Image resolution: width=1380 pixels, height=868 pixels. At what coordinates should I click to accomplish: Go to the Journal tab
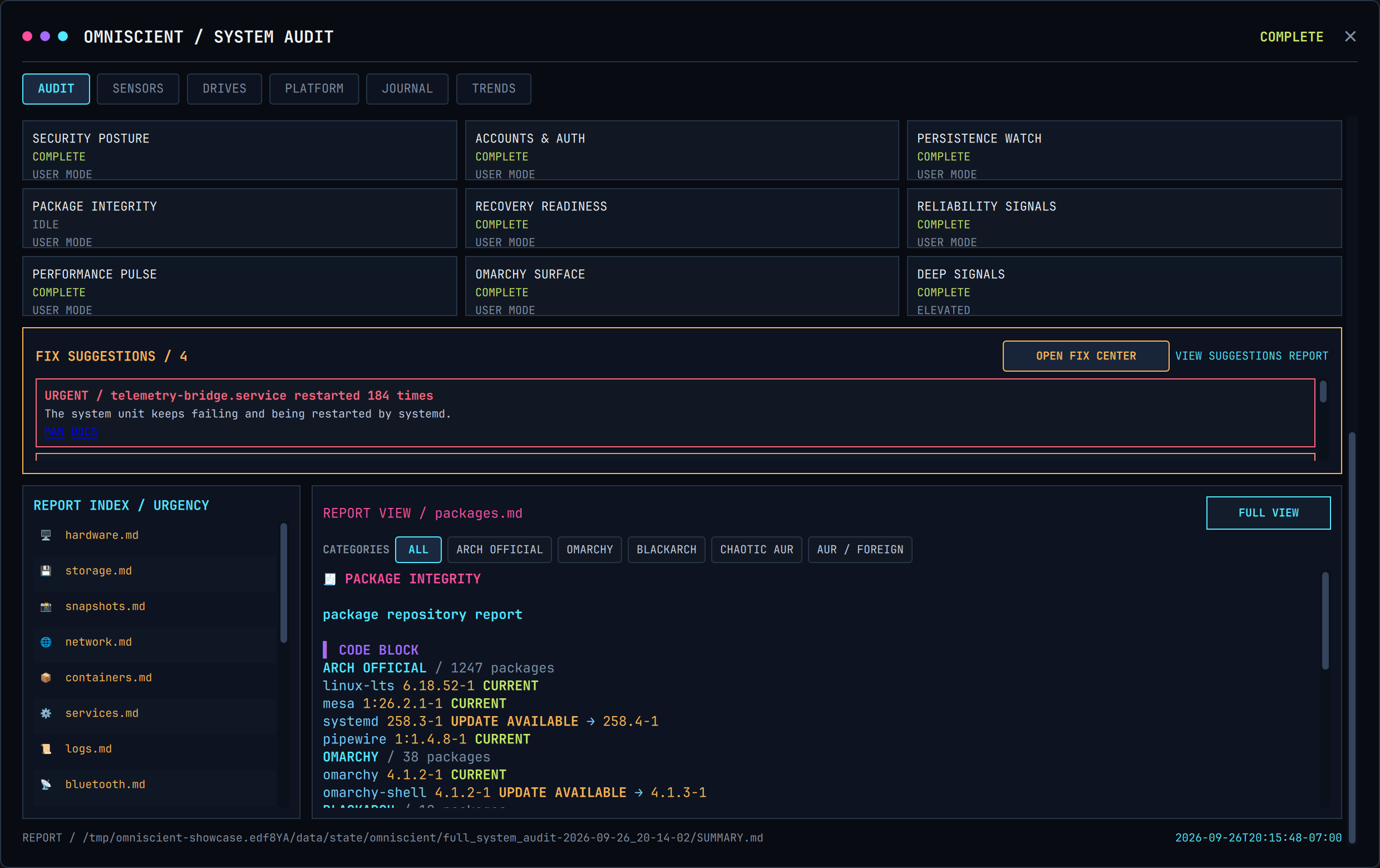[x=407, y=89]
